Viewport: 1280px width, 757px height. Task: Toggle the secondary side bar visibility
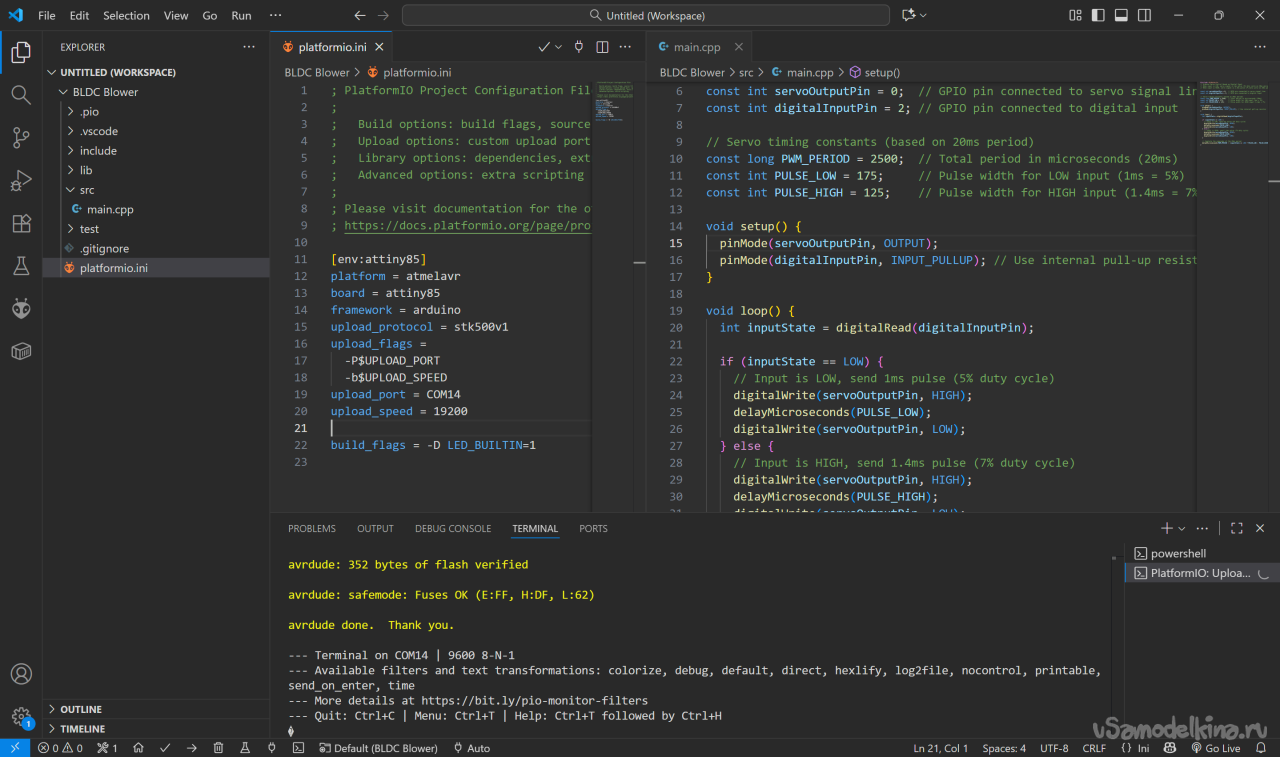(x=1144, y=16)
